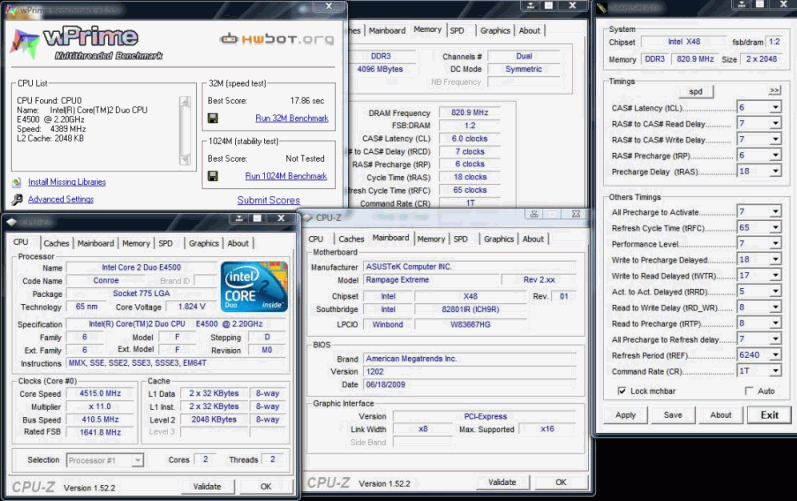This screenshot has height=501, width=797.
Task: Click the Install Missing Libraries icon
Action: [x=17, y=182]
